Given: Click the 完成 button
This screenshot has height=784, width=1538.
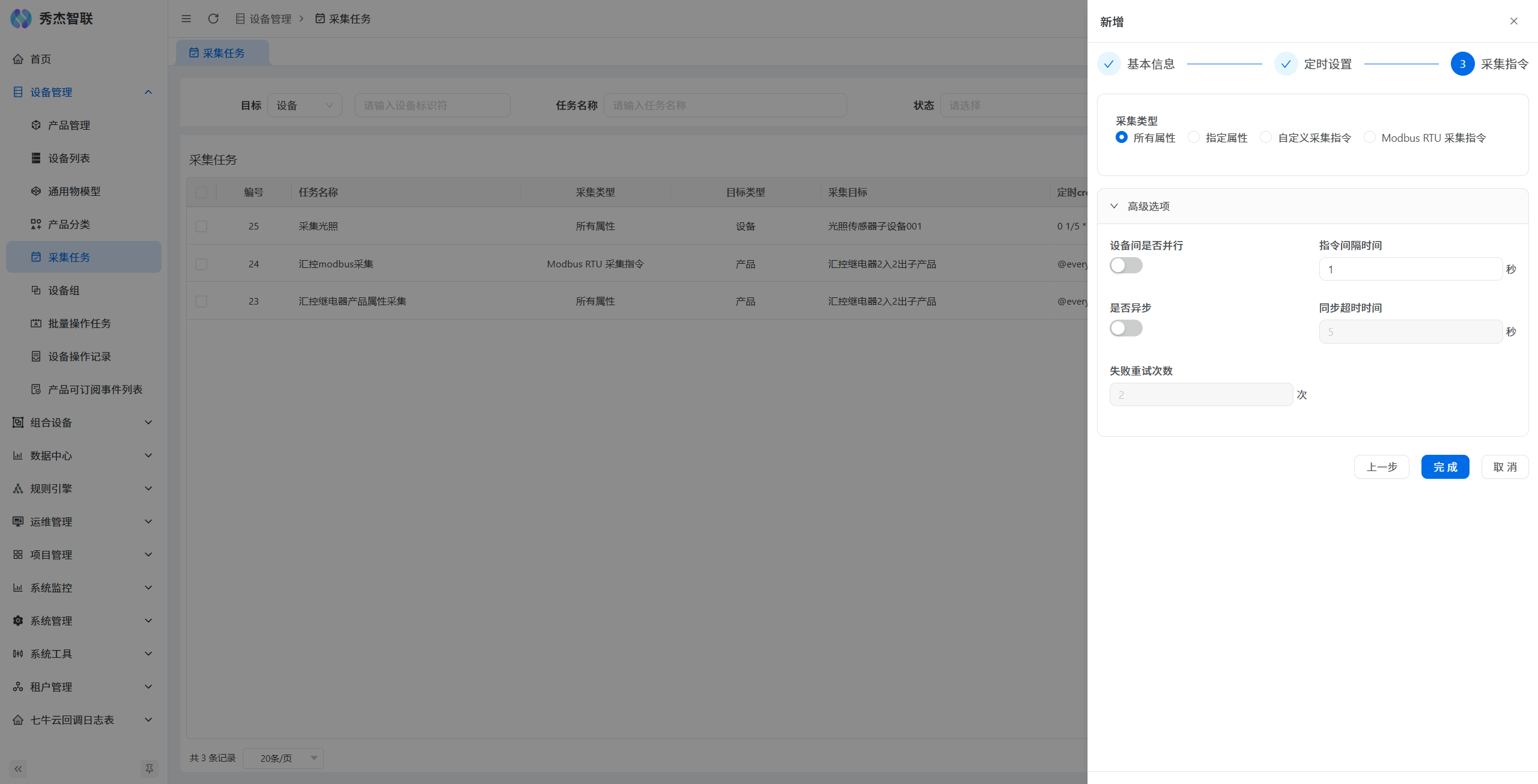Looking at the screenshot, I should 1445,467.
